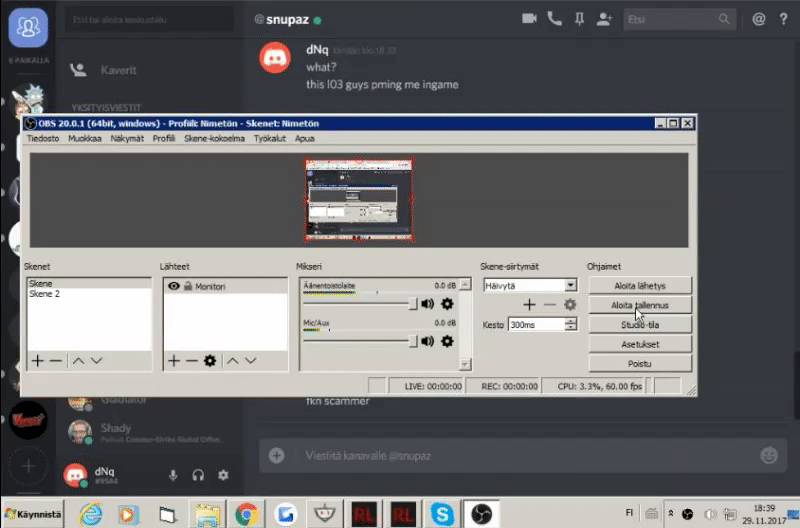Open Äänentoistolaite mixer settings gear

coord(447,304)
